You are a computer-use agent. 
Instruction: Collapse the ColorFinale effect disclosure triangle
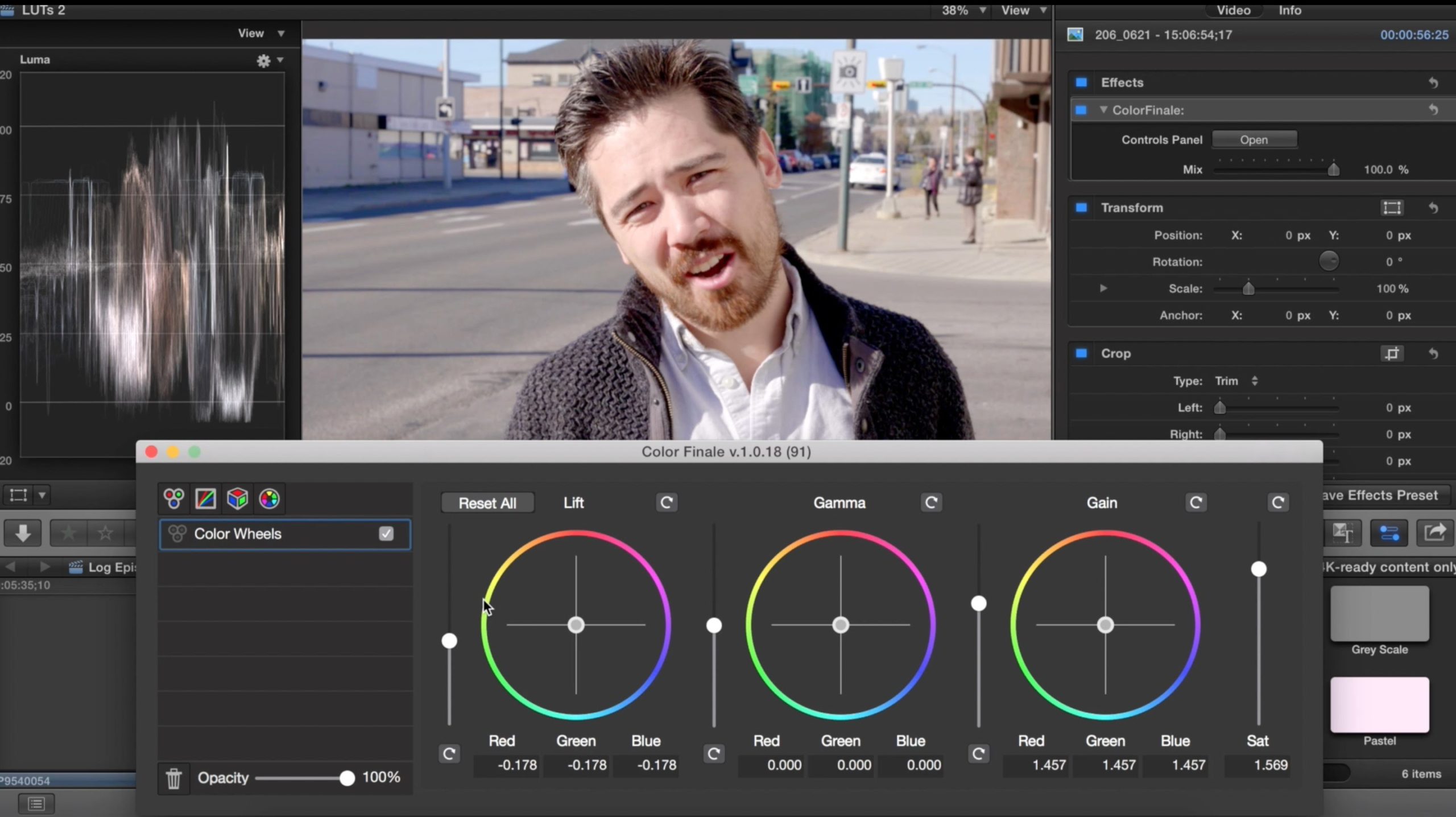1103,110
